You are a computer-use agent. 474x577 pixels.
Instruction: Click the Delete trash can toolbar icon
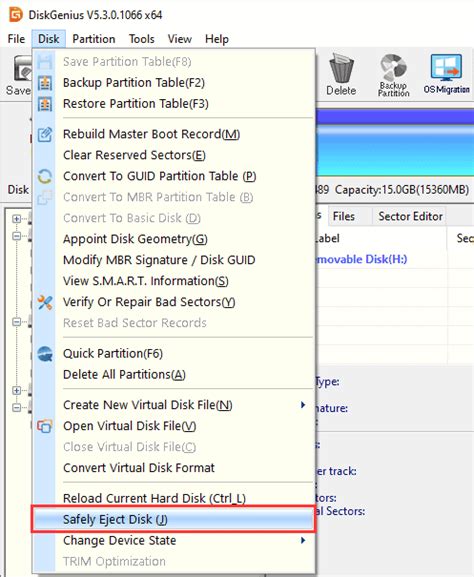point(341,68)
